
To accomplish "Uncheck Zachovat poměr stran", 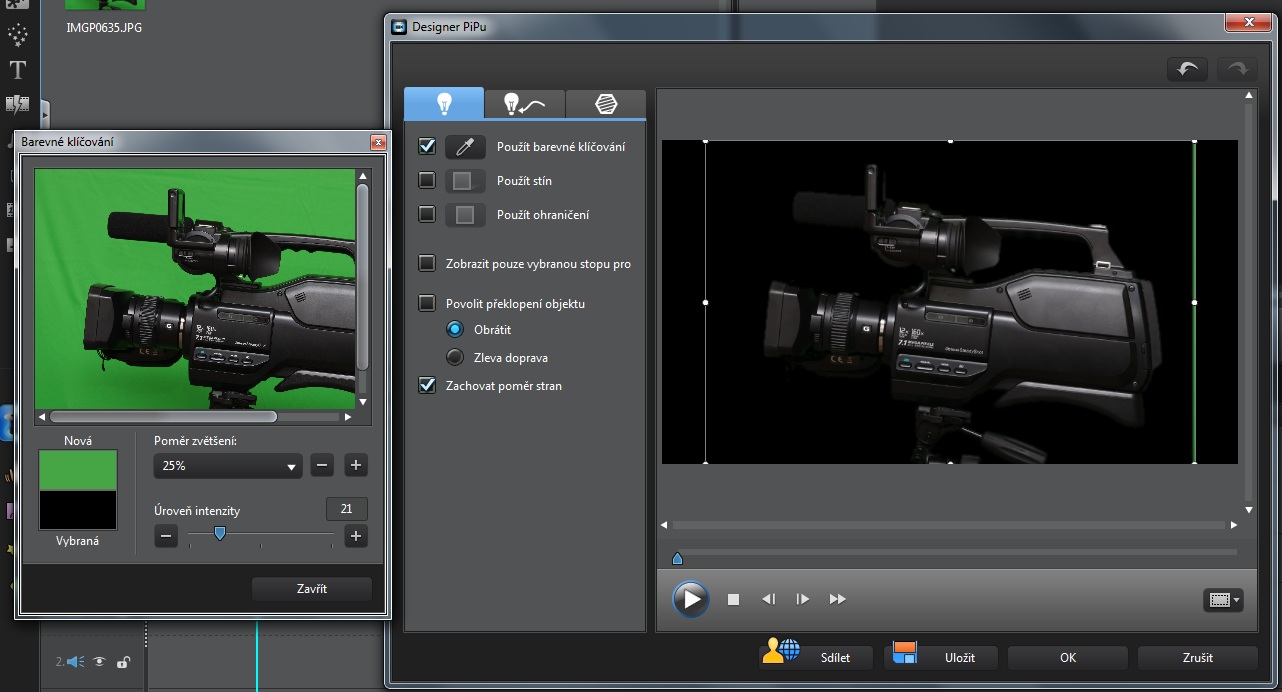I will (x=427, y=385).
